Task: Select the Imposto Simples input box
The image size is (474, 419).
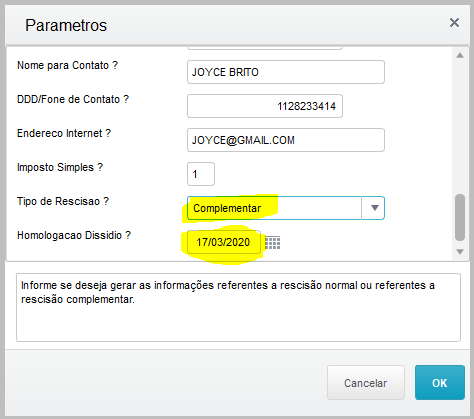Action: [201, 174]
